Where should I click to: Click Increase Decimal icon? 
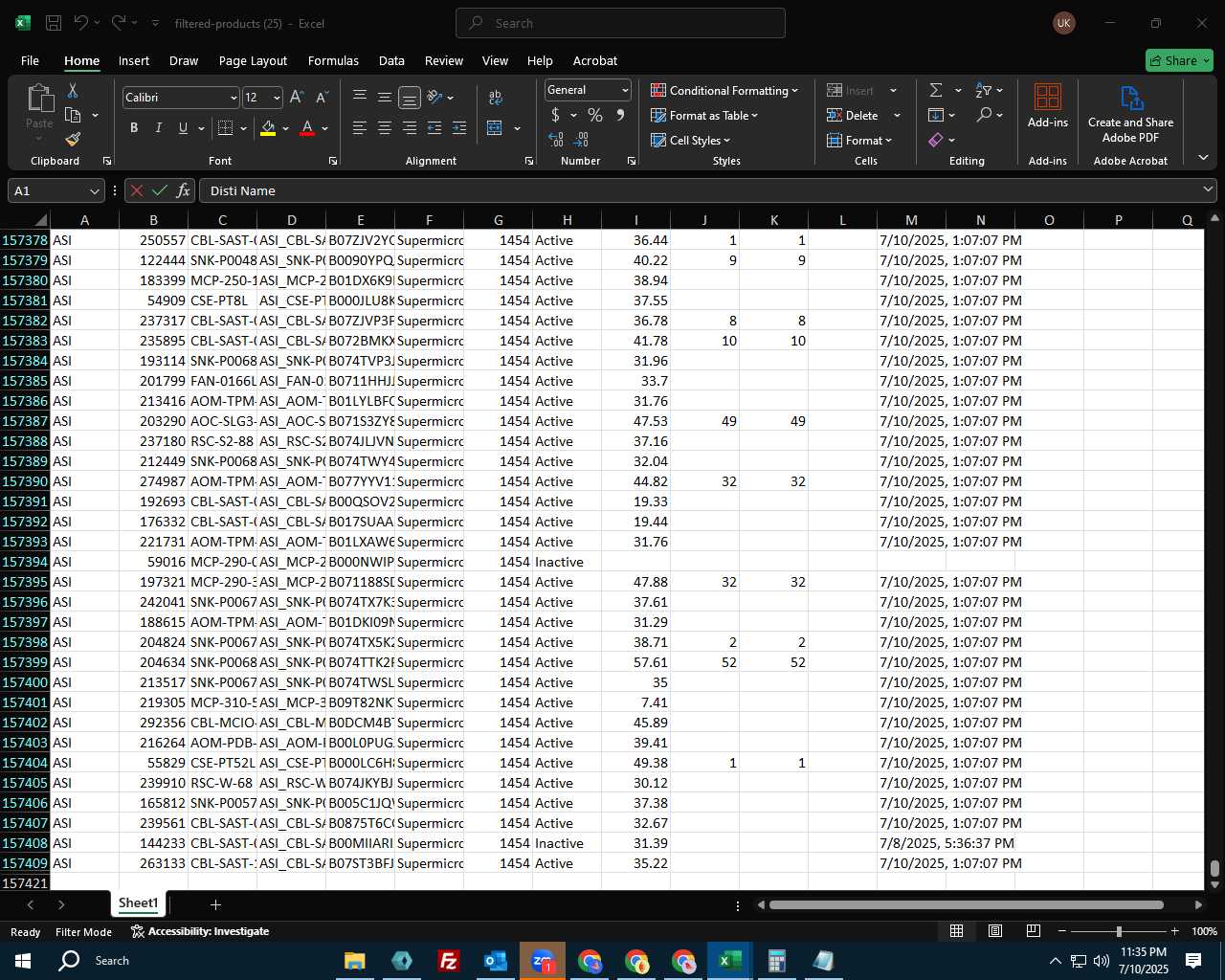(x=556, y=140)
